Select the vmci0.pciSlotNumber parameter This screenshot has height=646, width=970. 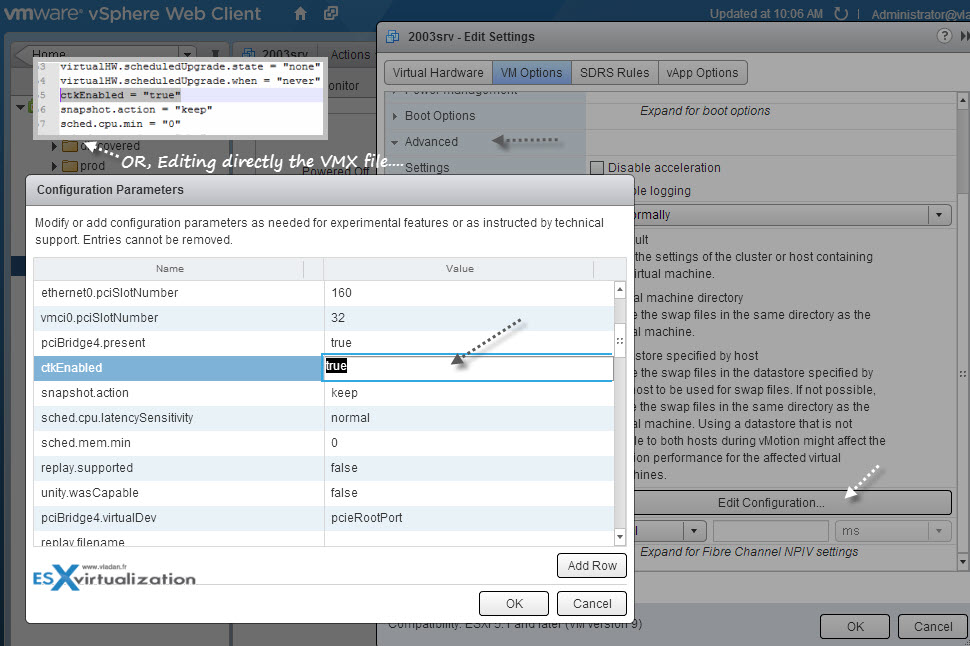click(x=100, y=318)
